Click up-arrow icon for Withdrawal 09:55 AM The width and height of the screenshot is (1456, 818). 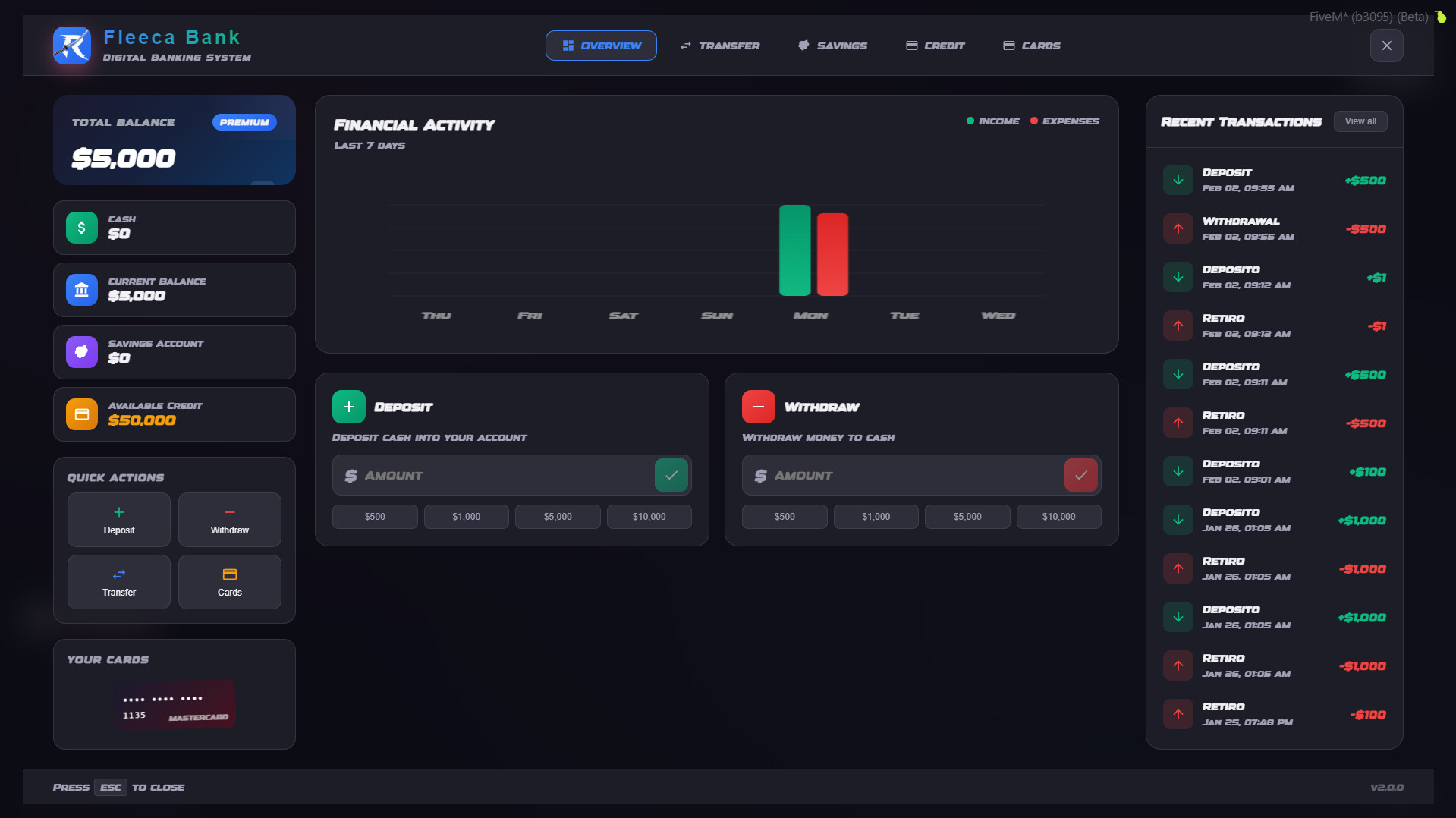coord(1178,228)
